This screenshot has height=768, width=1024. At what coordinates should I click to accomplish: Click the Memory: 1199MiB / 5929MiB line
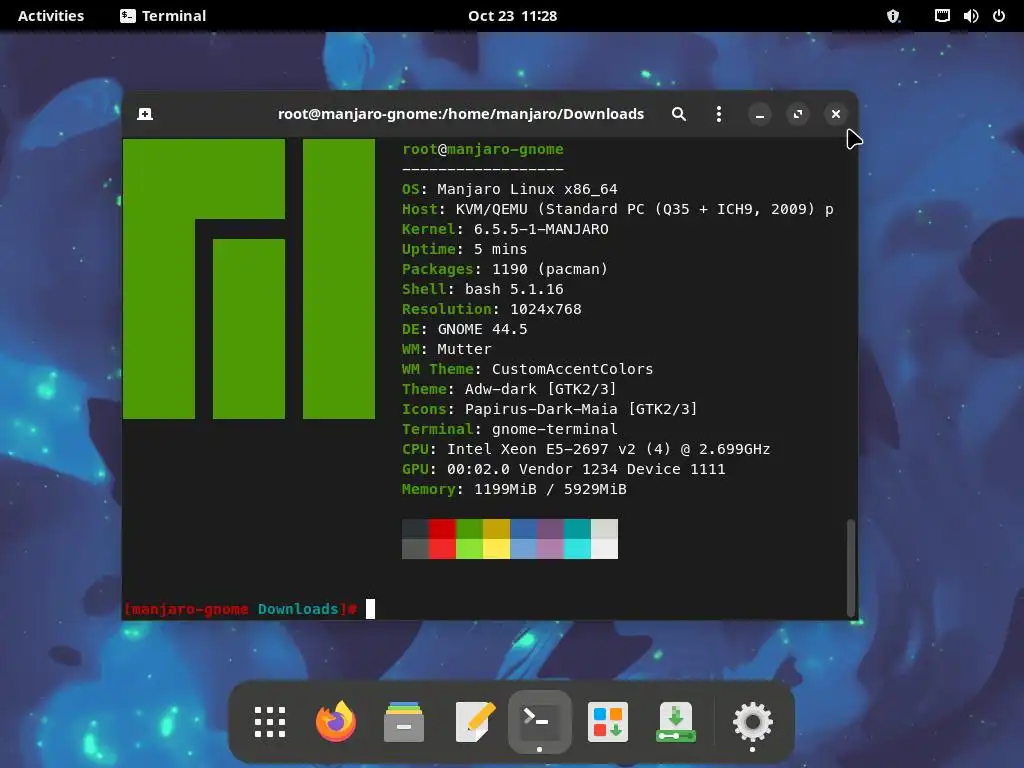[x=514, y=489]
